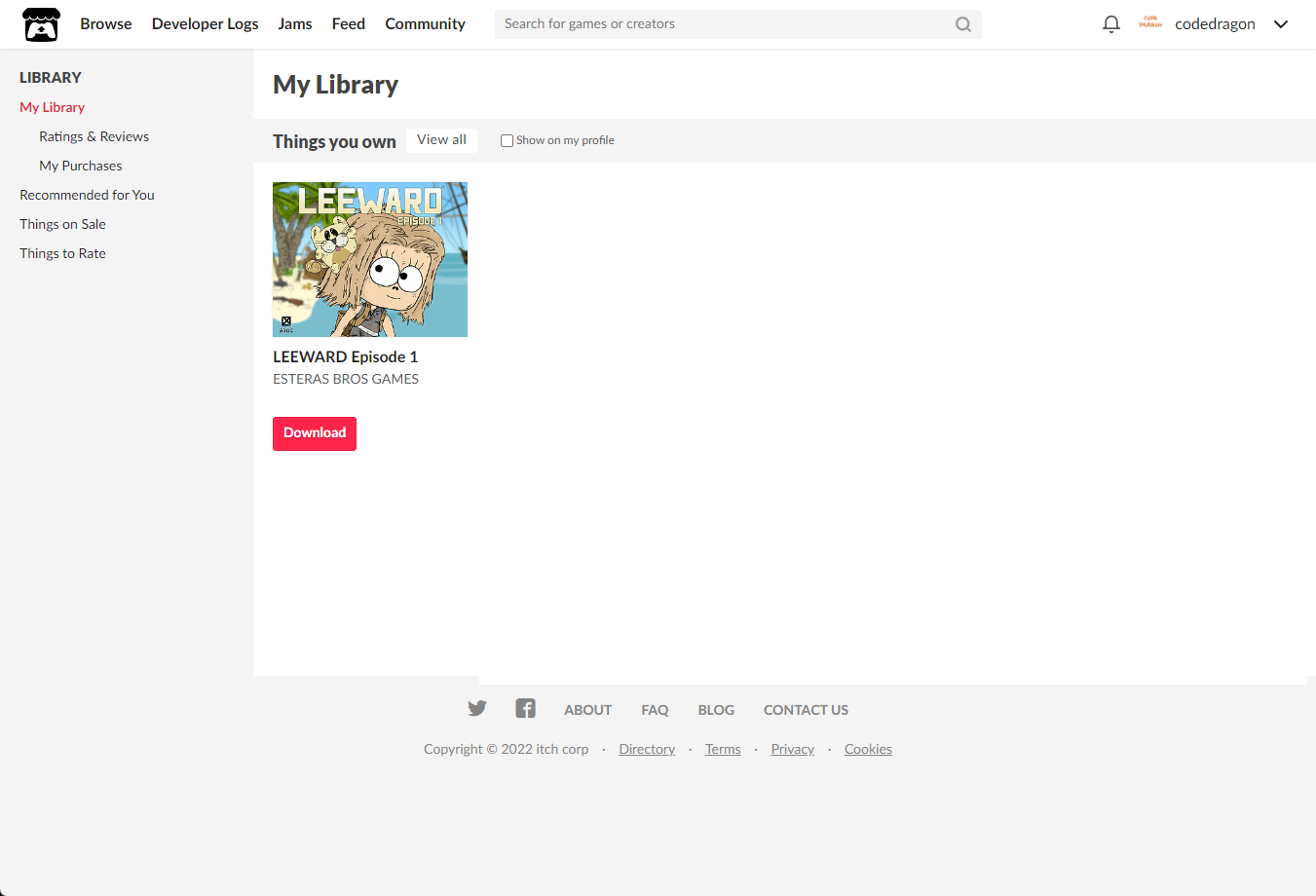Click the View all button
The image size is (1316, 896).
[x=441, y=140]
